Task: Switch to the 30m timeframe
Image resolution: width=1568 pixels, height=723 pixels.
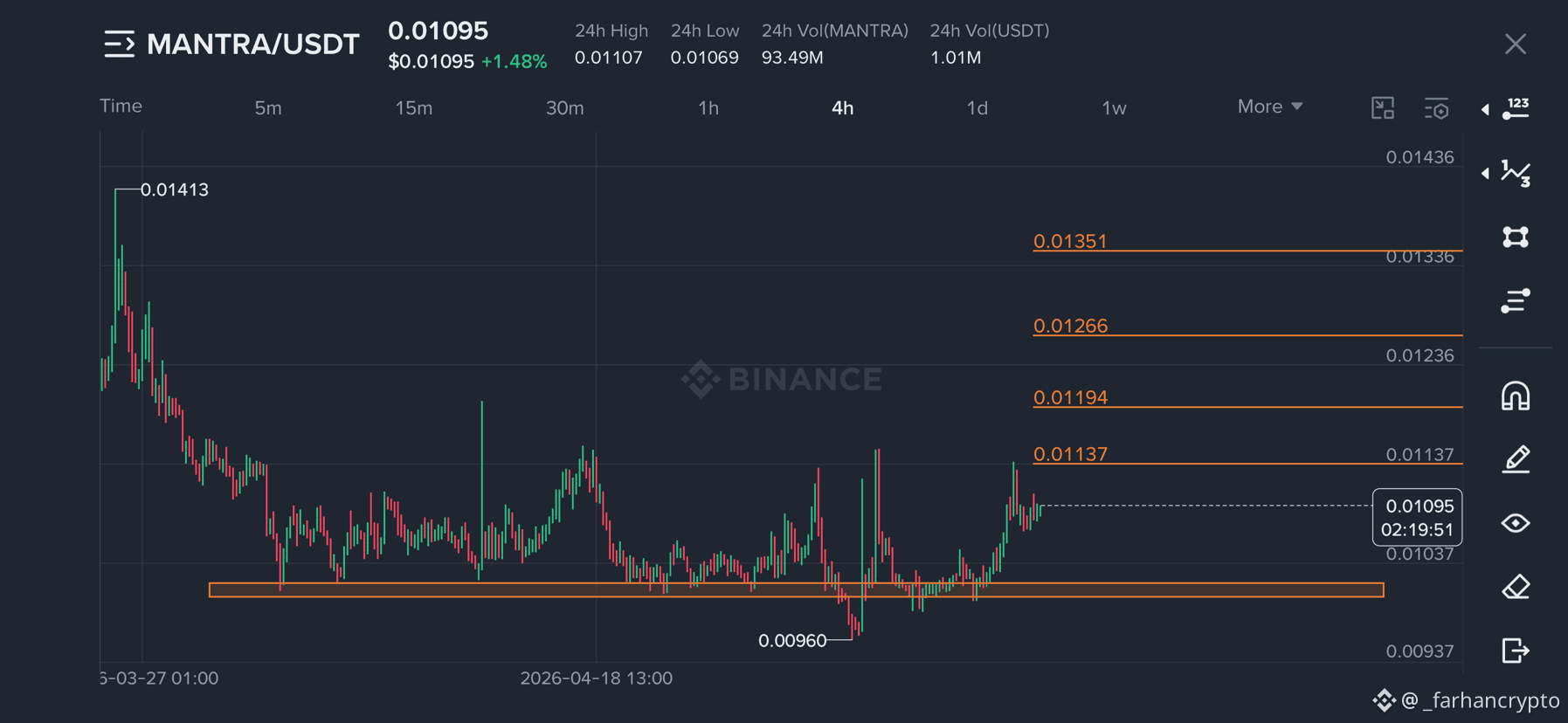Action: [565, 108]
